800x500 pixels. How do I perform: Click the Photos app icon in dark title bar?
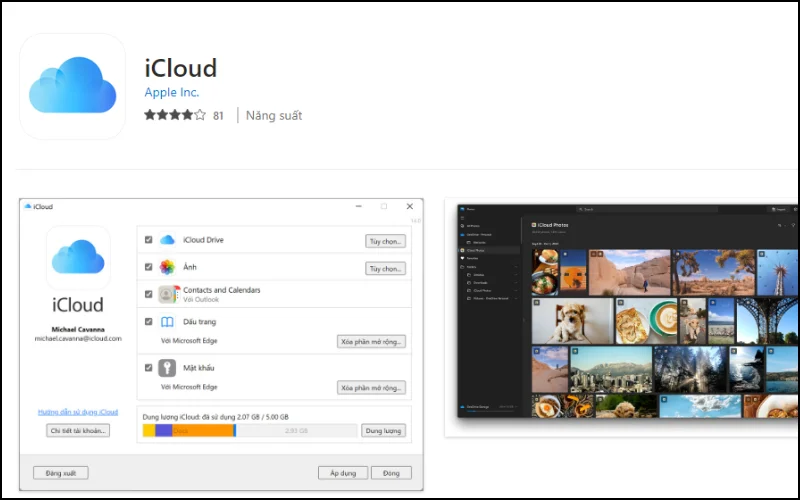(x=462, y=209)
